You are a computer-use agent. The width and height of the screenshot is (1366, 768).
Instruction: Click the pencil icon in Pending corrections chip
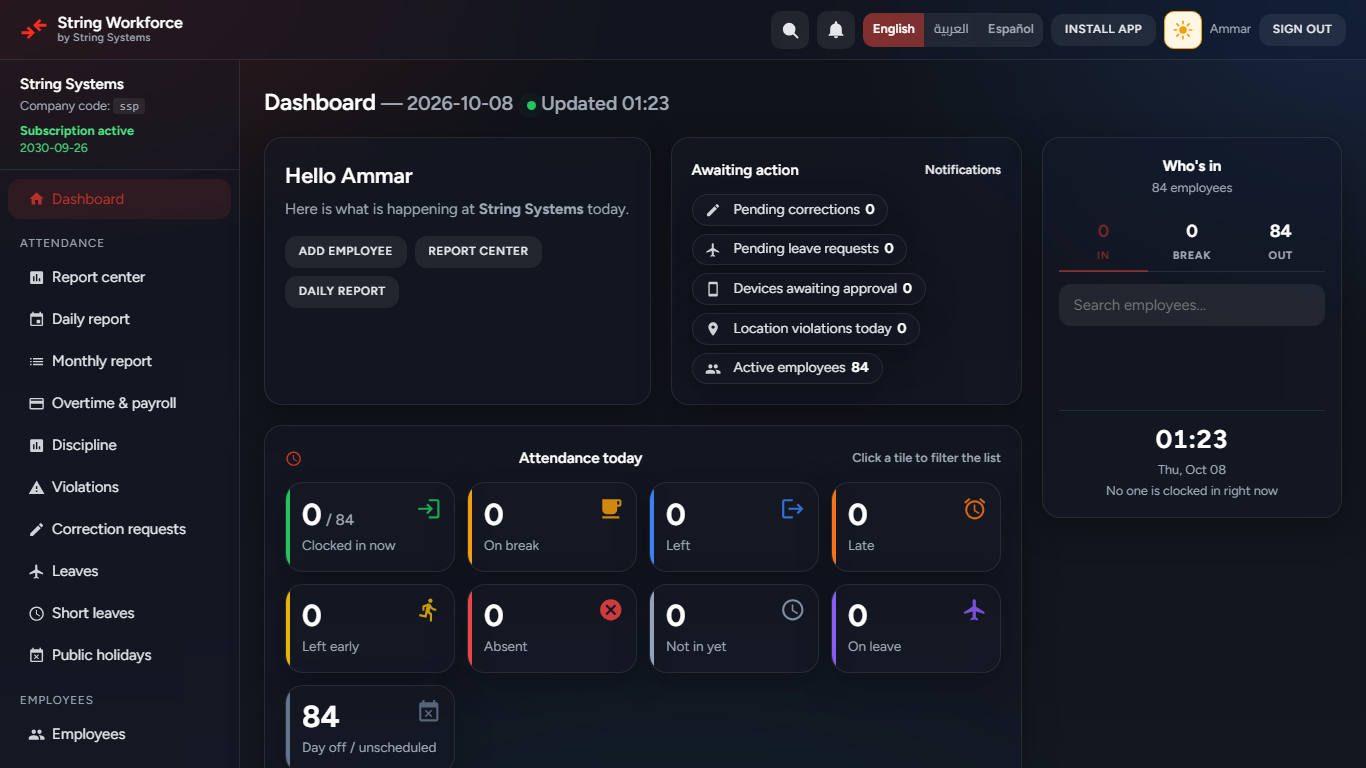pos(713,210)
